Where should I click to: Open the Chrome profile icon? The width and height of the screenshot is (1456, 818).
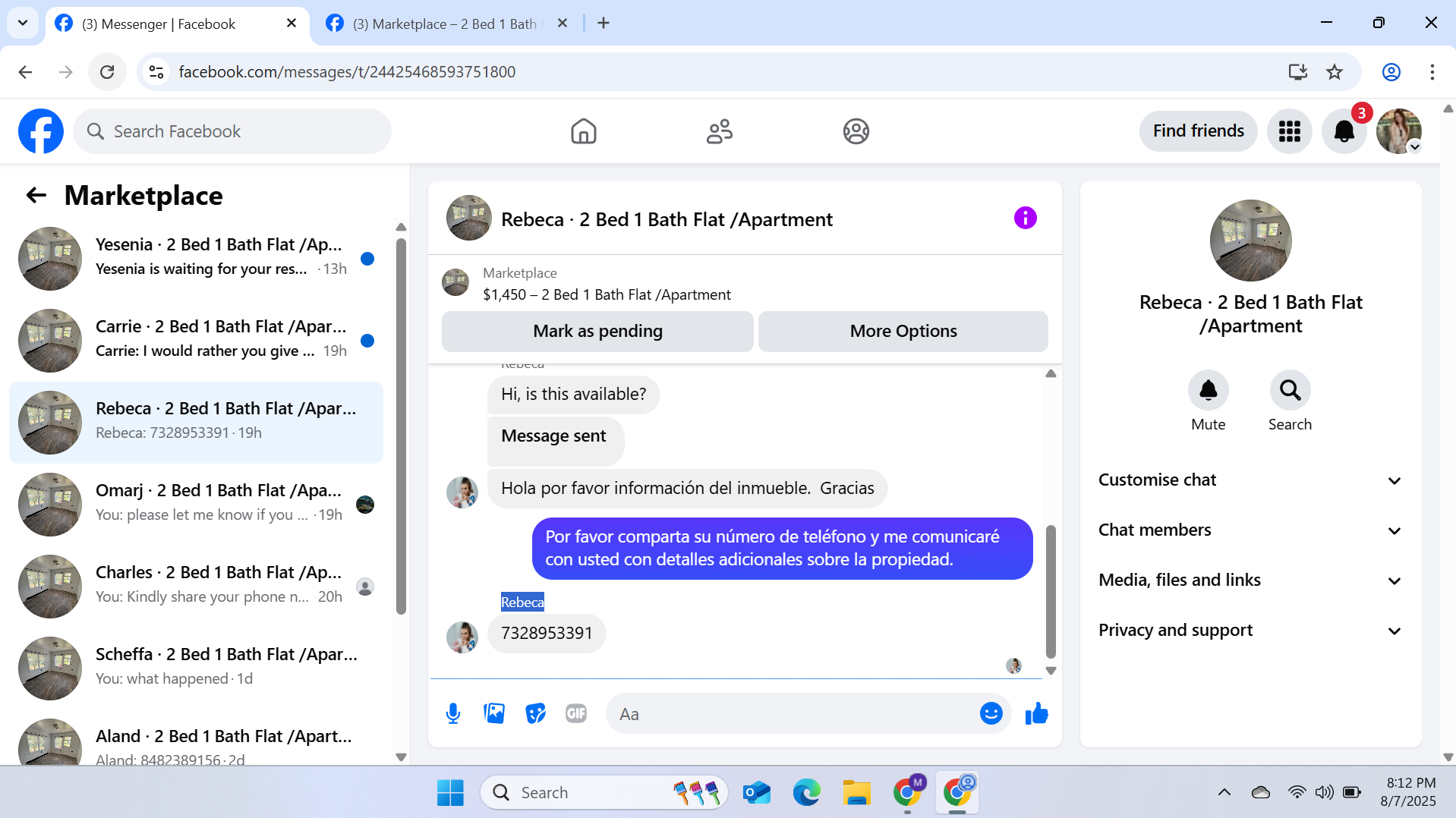tap(1391, 72)
